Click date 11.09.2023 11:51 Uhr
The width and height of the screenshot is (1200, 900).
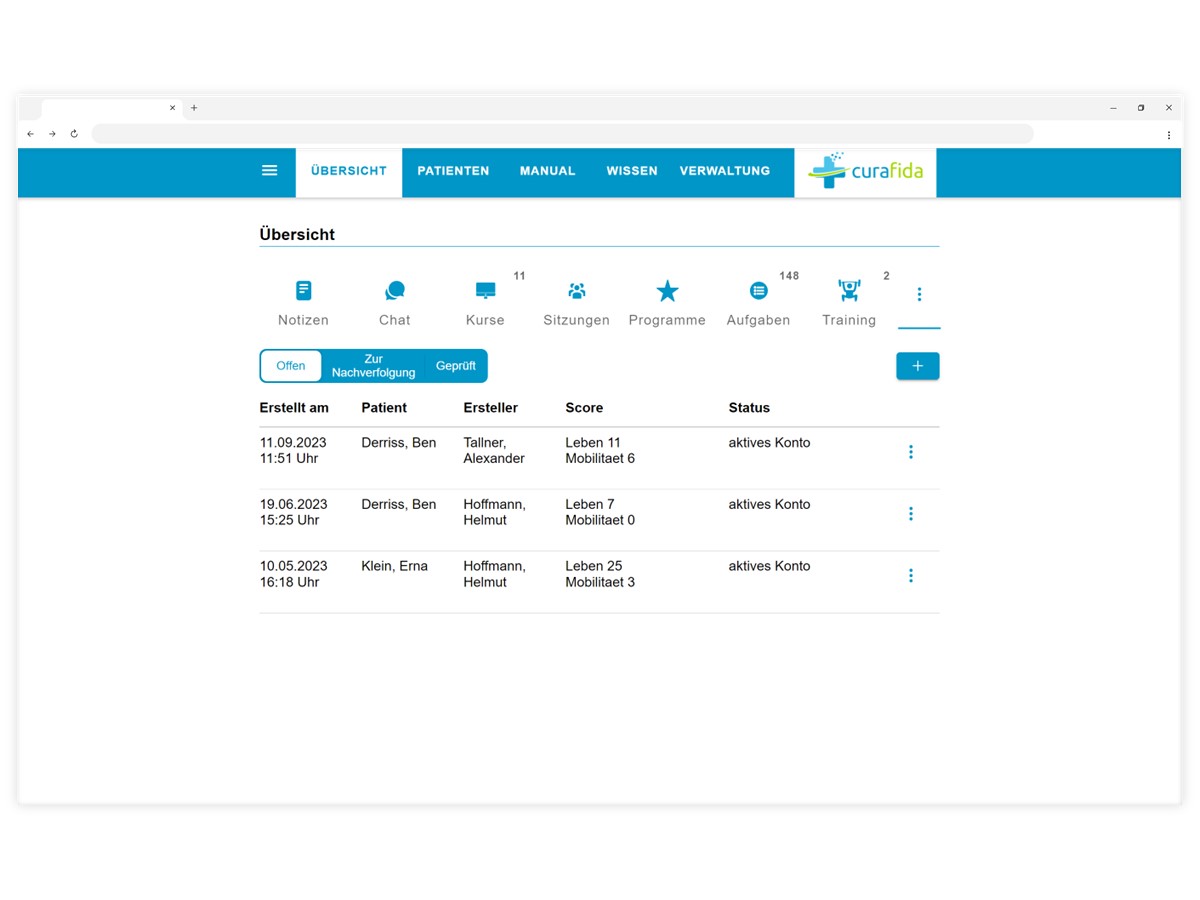pos(293,451)
